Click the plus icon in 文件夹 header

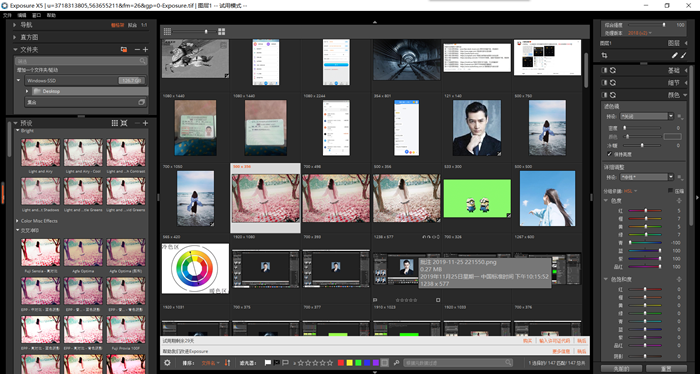click(x=145, y=50)
